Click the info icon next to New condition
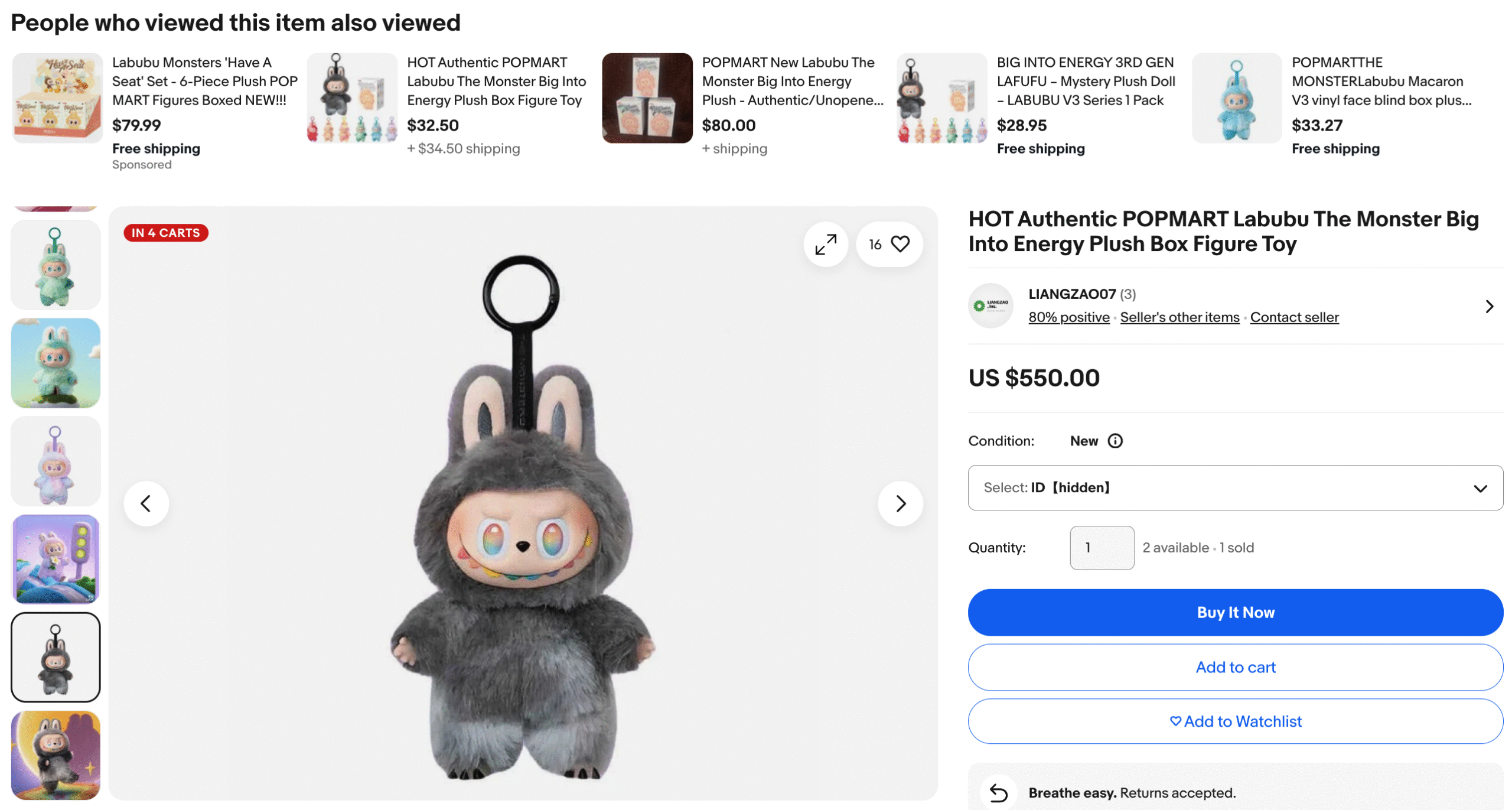The height and width of the screenshot is (810, 1512). [1114, 440]
